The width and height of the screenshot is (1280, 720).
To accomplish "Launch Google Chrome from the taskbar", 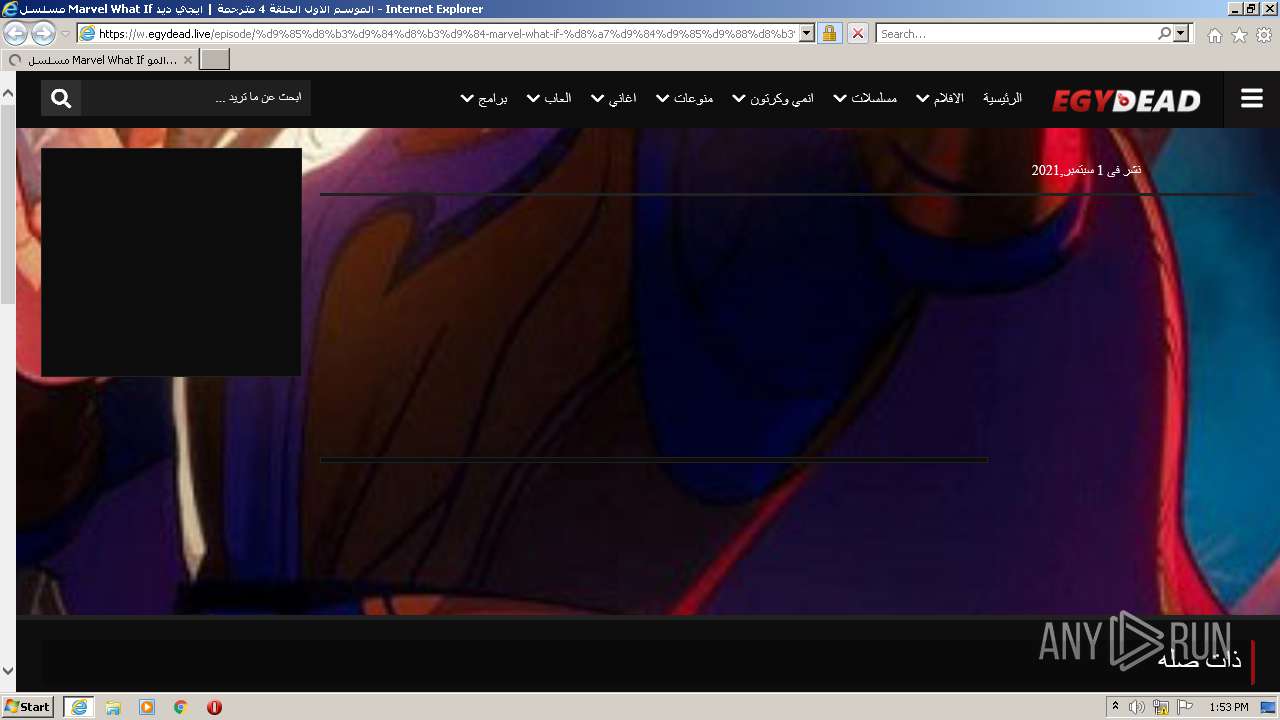I will point(181,707).
